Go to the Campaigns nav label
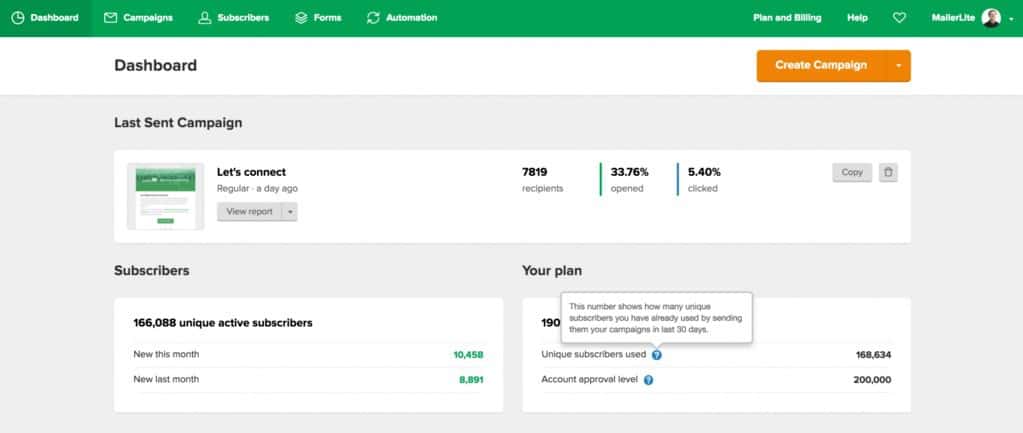This screenshot has height=433, width=1023. (148, 18)
